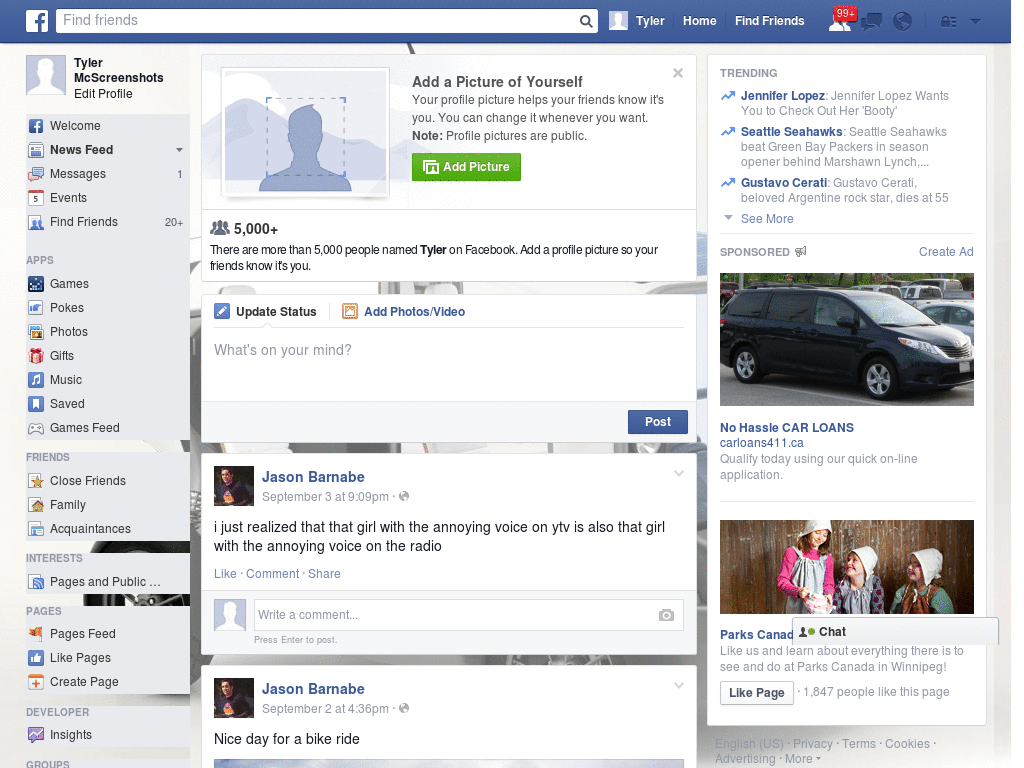Click the Post button
Screen dimensions: 1024x768
[x=658, y=422]
